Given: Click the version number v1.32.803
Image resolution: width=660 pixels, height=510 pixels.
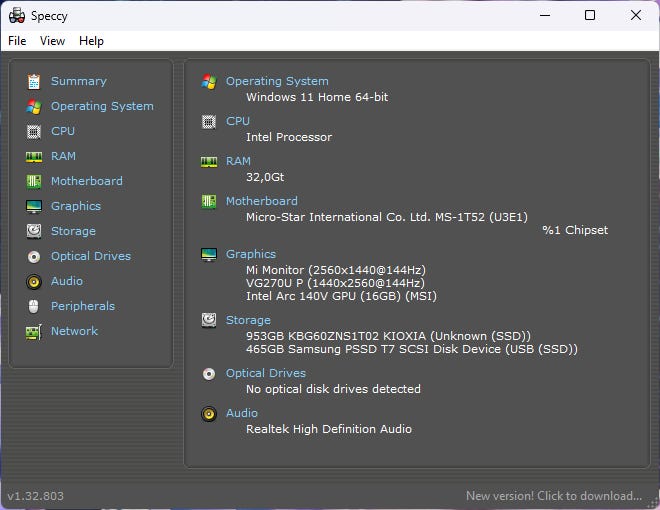Looking at the screenshot, I should pos(35,496).
